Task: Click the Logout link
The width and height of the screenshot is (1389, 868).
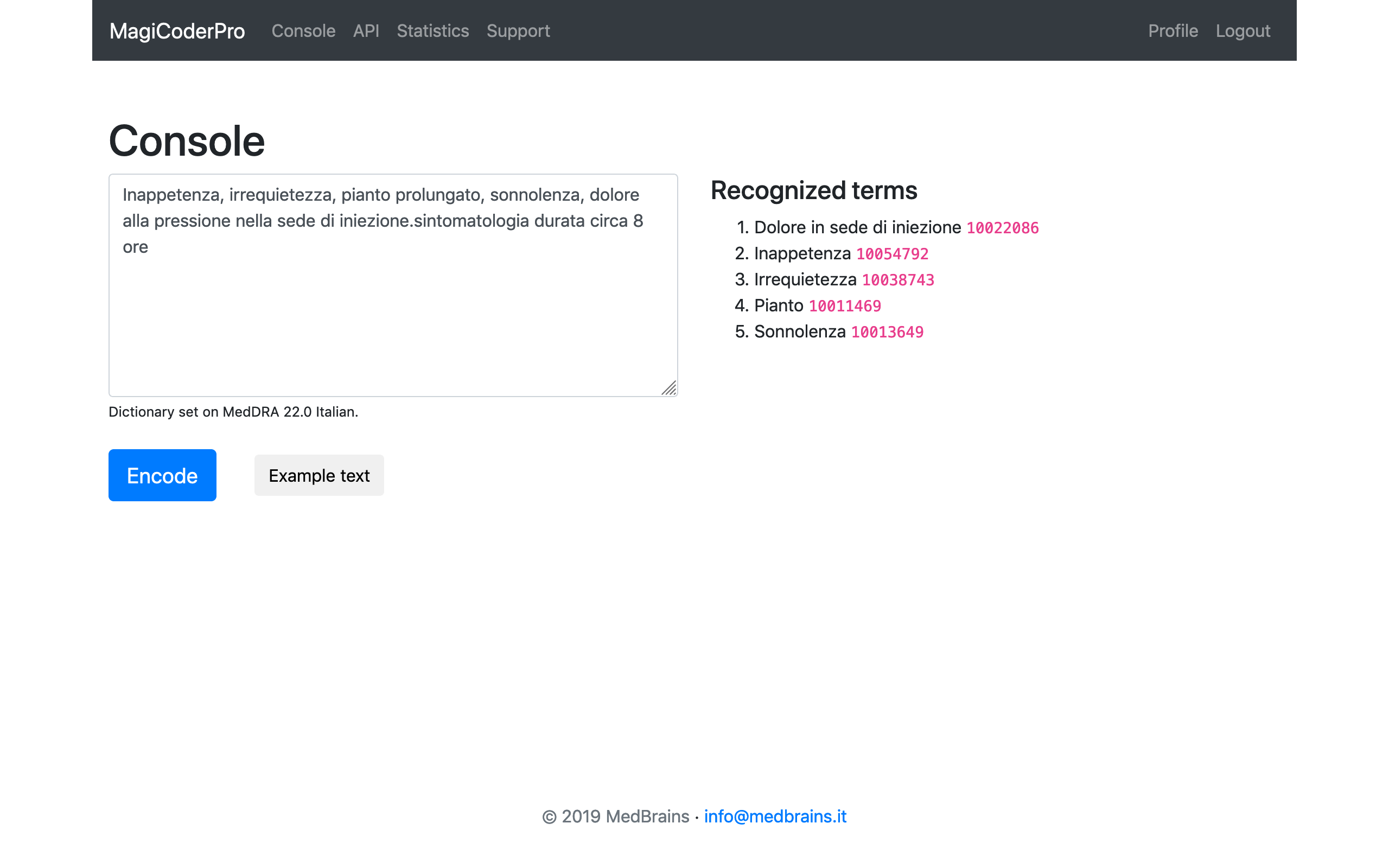Action: pyautogui.click(x=1243, y=31)
